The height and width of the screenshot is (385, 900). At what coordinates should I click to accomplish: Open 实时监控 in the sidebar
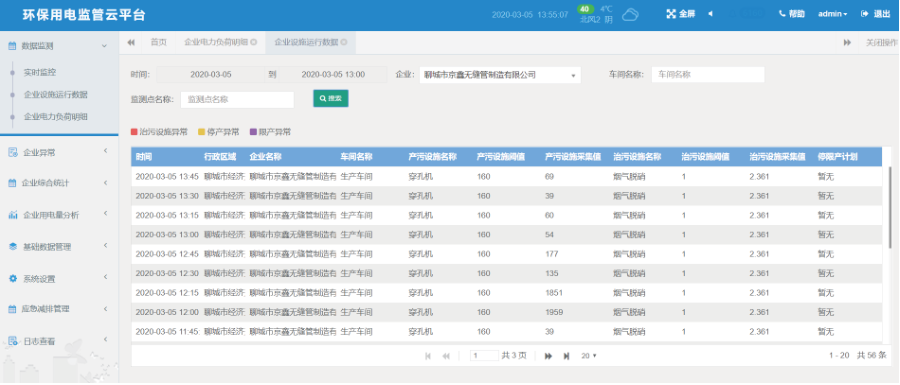40,73
